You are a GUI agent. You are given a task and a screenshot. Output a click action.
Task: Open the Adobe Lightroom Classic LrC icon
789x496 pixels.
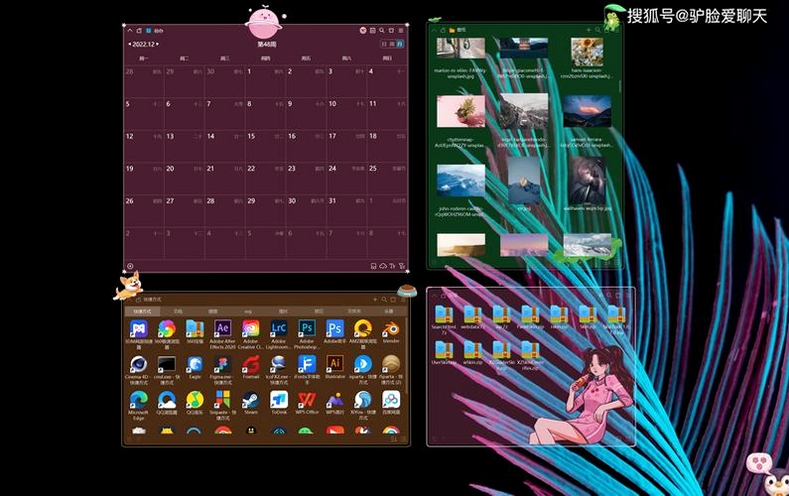coord(278,329)
